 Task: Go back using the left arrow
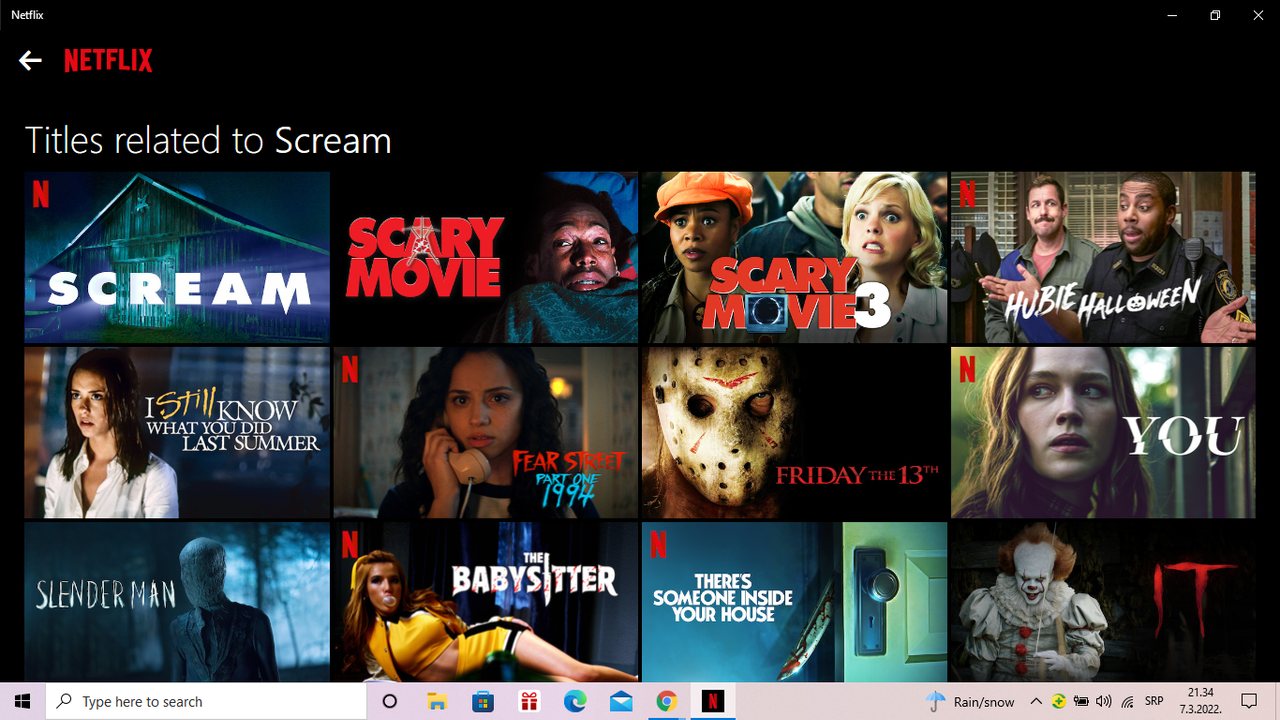coord(30,61)
